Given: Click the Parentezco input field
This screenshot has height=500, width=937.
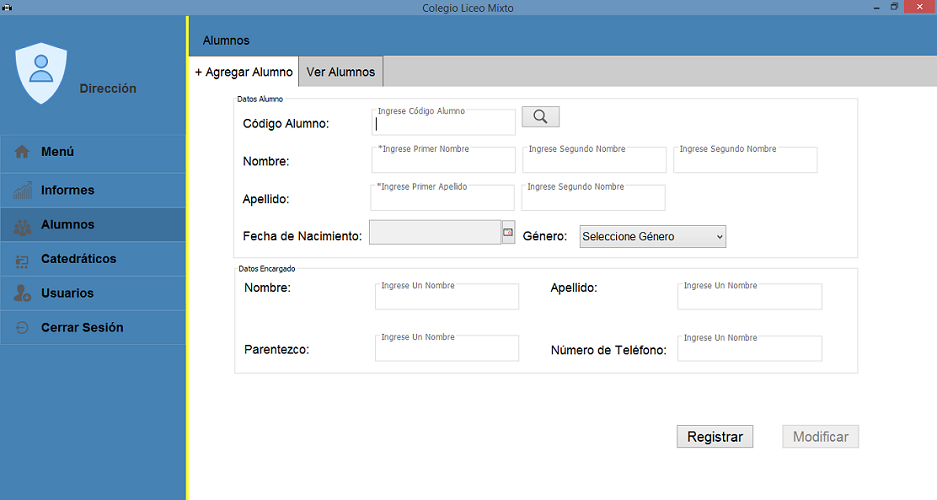Looking at the screenshot, I should [x=447, y=348].
